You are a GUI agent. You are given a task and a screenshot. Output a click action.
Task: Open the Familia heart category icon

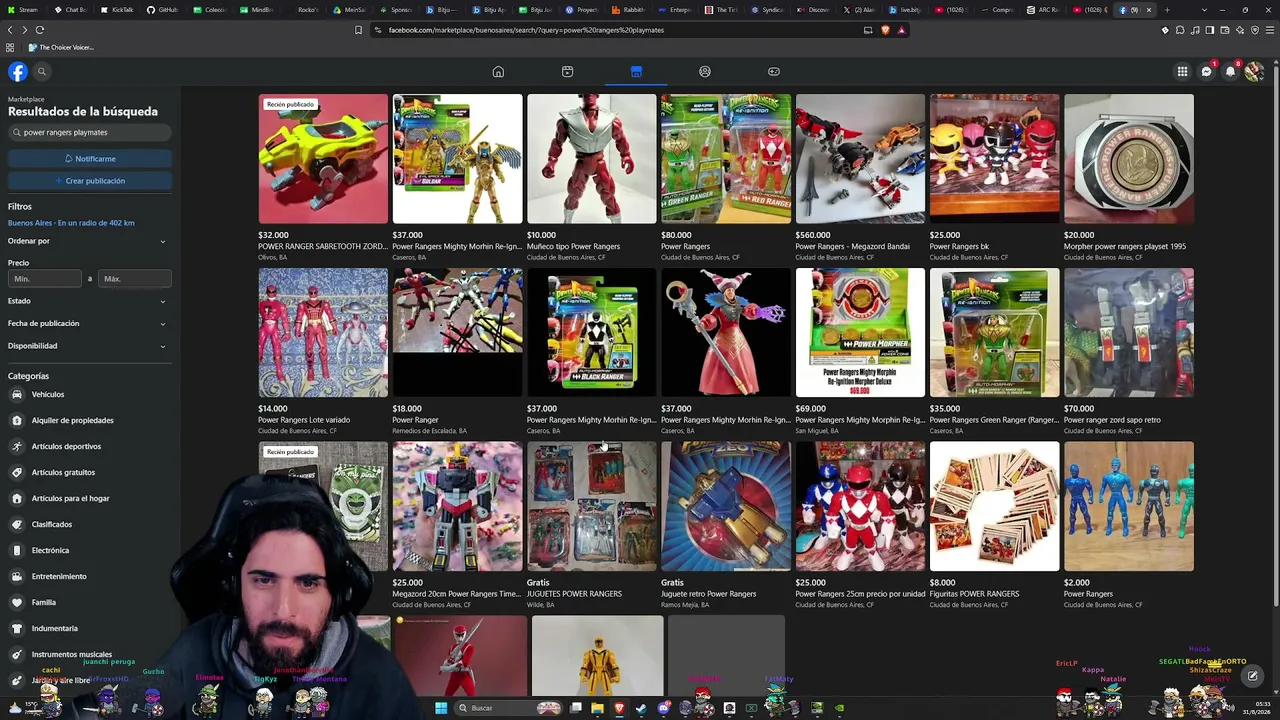click(x=17, y=602)
